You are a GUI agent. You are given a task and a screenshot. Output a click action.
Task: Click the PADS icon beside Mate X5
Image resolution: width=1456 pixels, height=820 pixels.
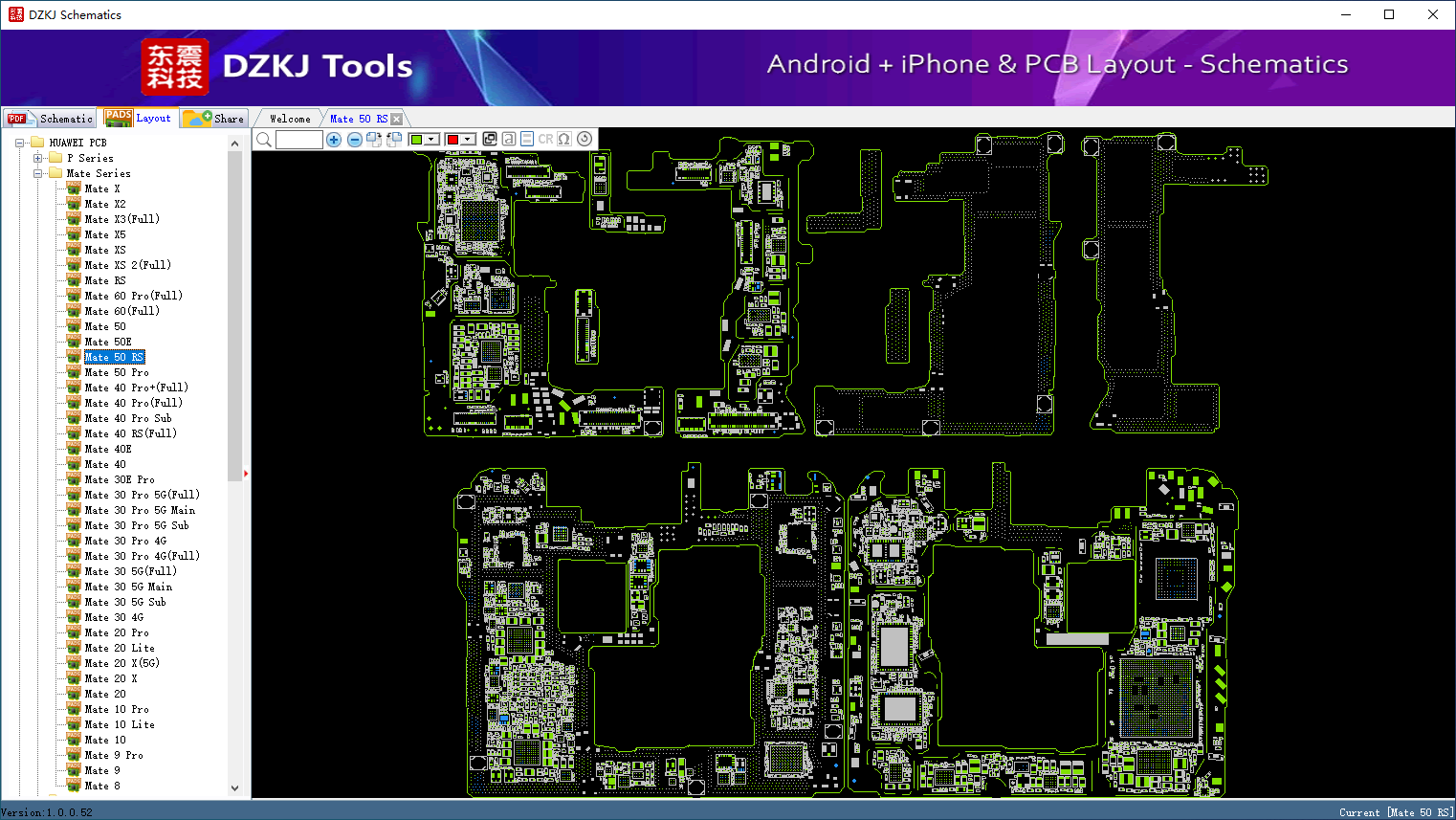[74, 234]
